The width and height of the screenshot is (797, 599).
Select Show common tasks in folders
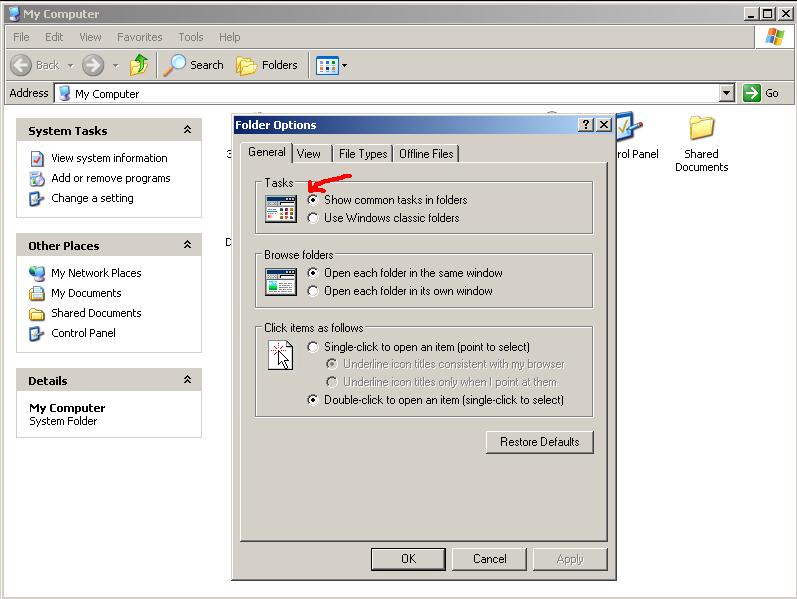313,200
